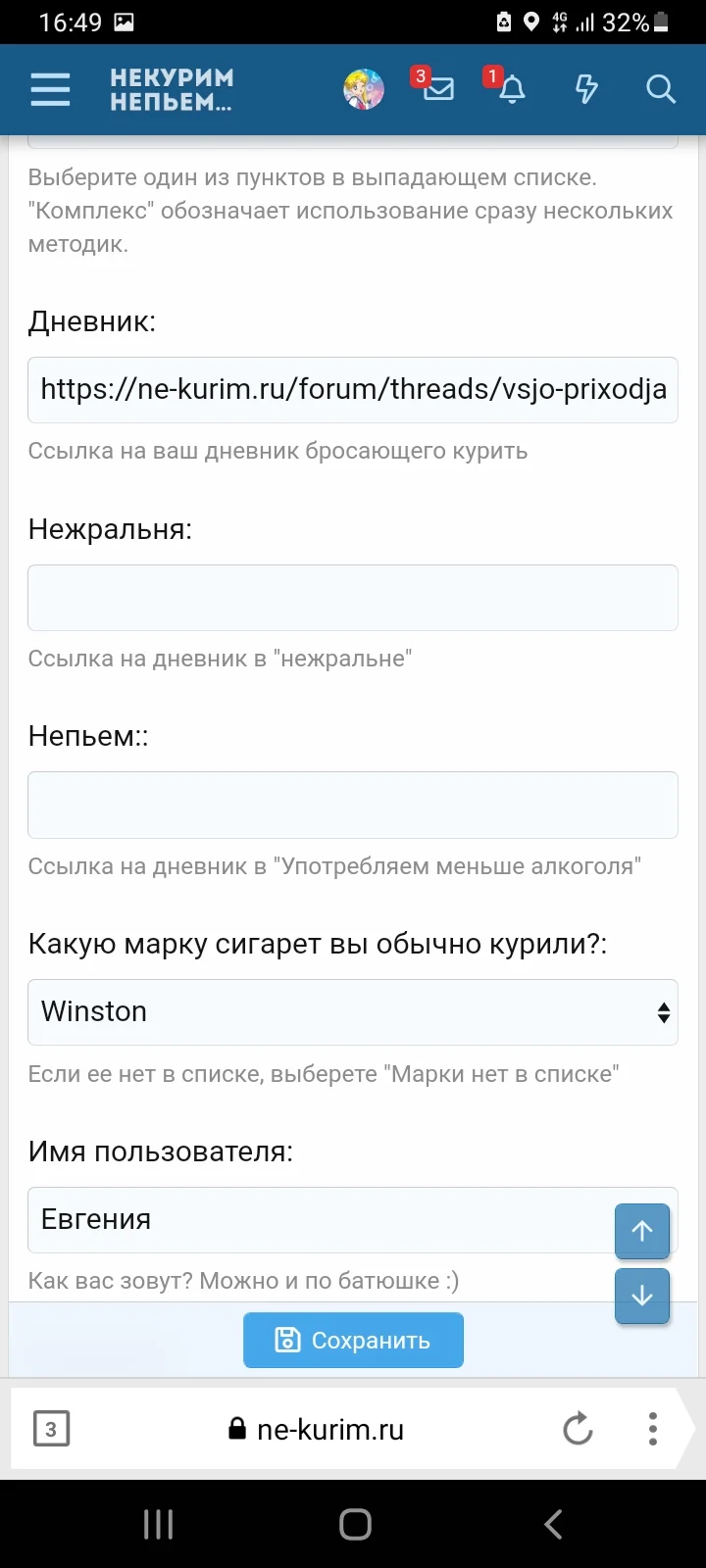
Task: Tap the НЕКУРИМ НЕПЬЕМ logo
Action: coord(172,89)
